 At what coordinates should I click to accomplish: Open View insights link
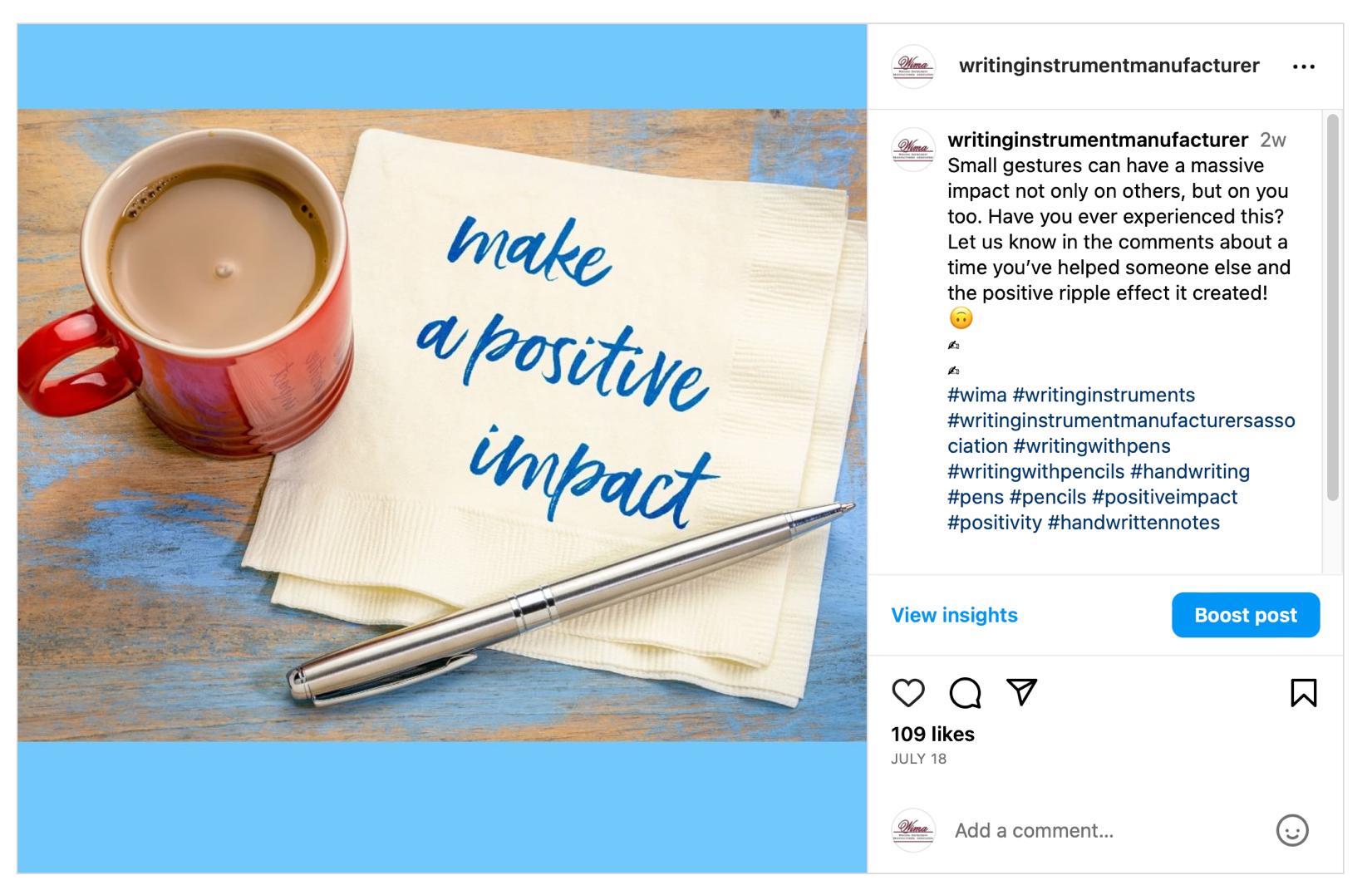pos(954,615)
